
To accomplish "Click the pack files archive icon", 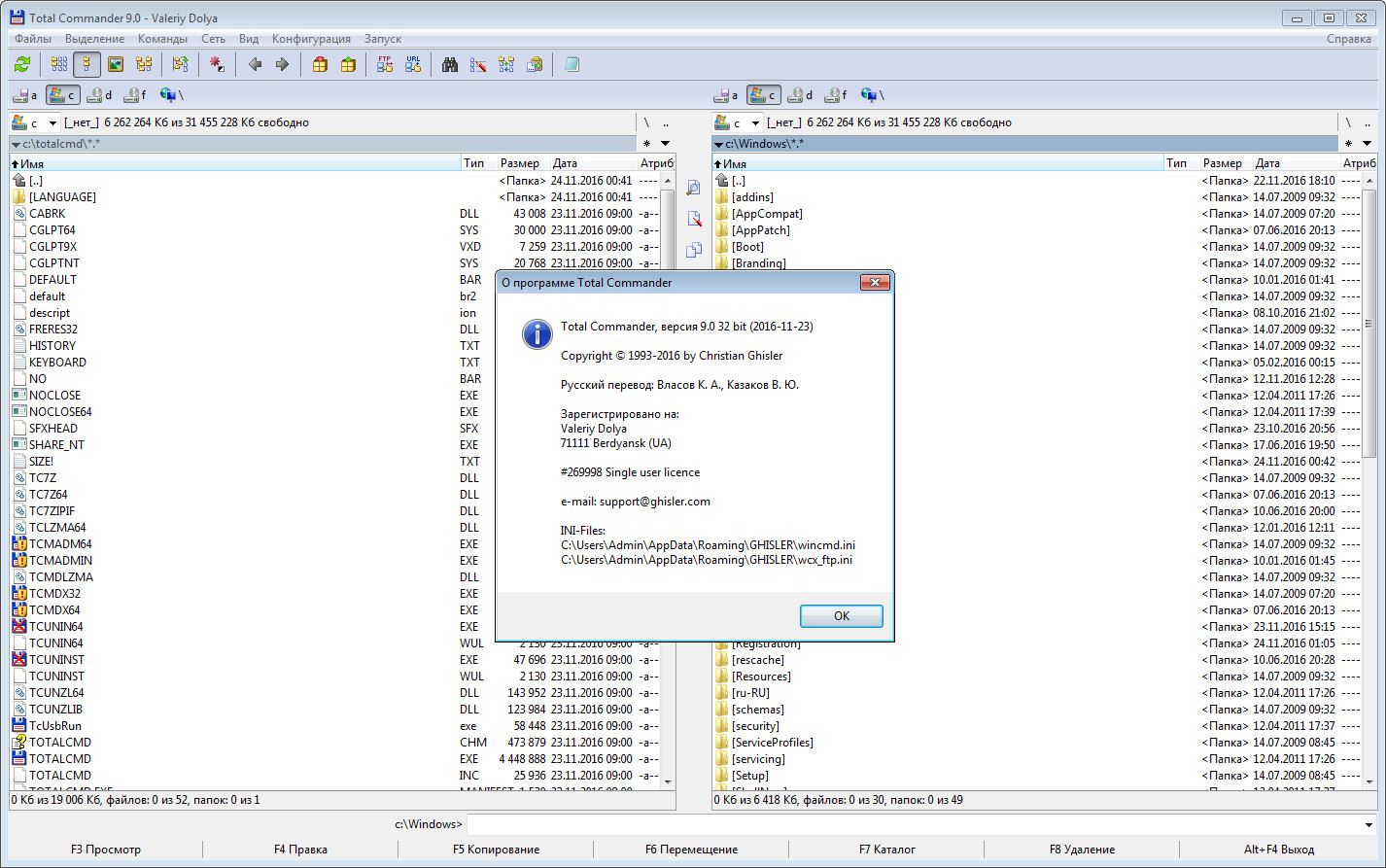I will pos(320,64).
